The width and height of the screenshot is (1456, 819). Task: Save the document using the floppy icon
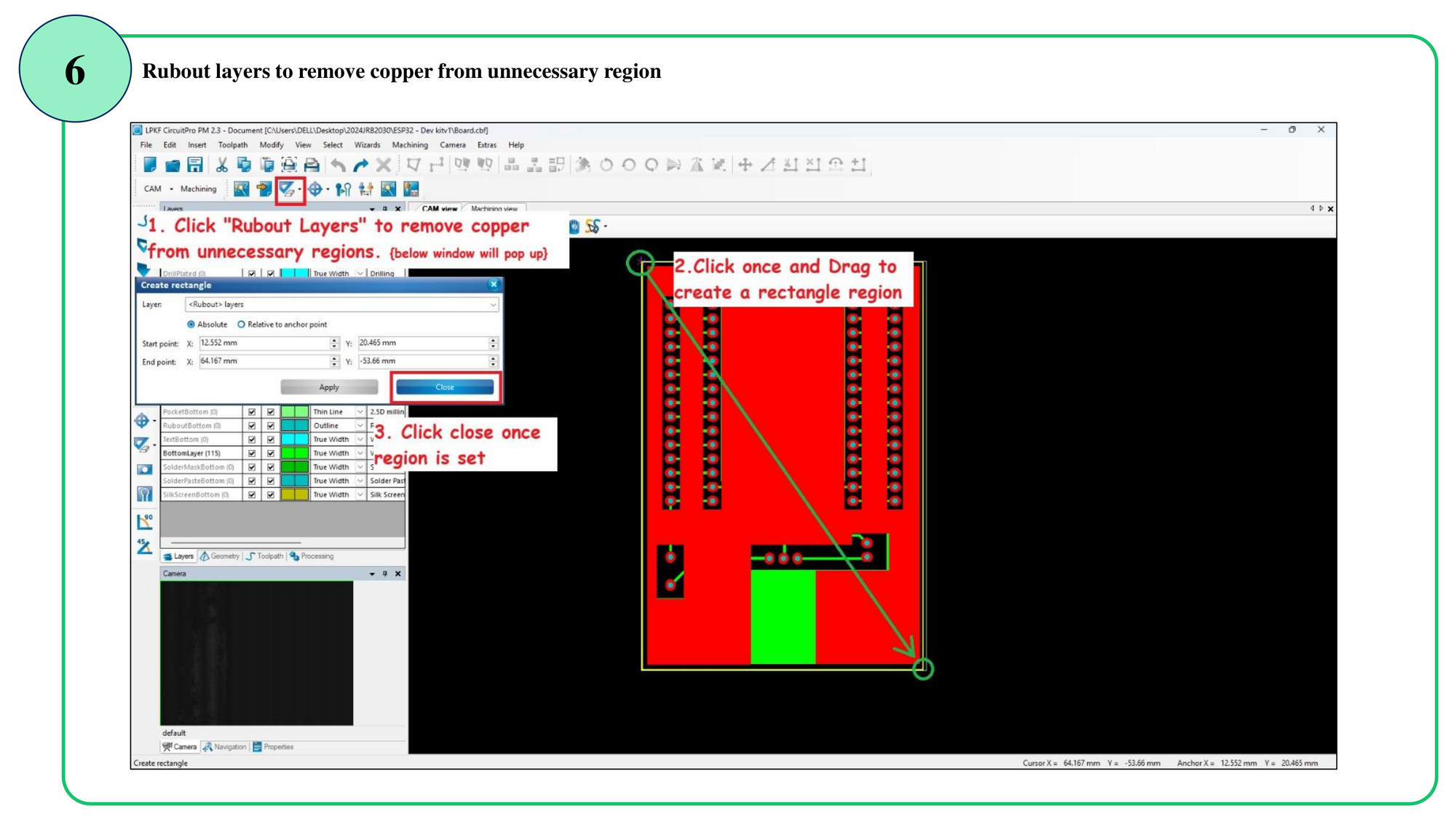[x=194, y=165]
